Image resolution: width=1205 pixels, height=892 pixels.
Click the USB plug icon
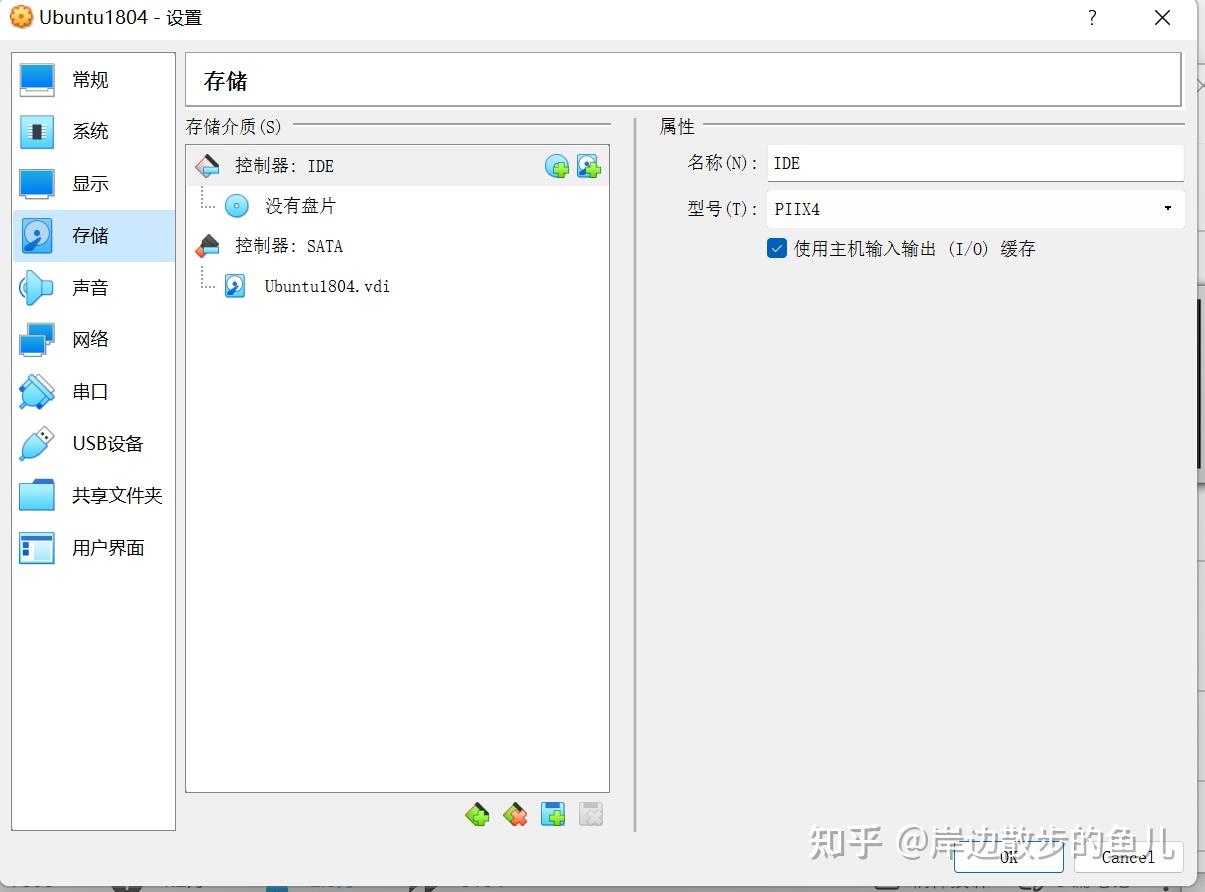[37, 444]
